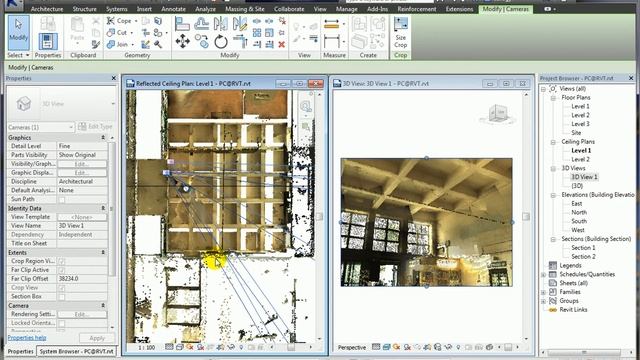Image resolution: width=640 pixels, height=360 pixels.
Task: Click the Properties panel vertical scrollbar
Action: point(112,208)
